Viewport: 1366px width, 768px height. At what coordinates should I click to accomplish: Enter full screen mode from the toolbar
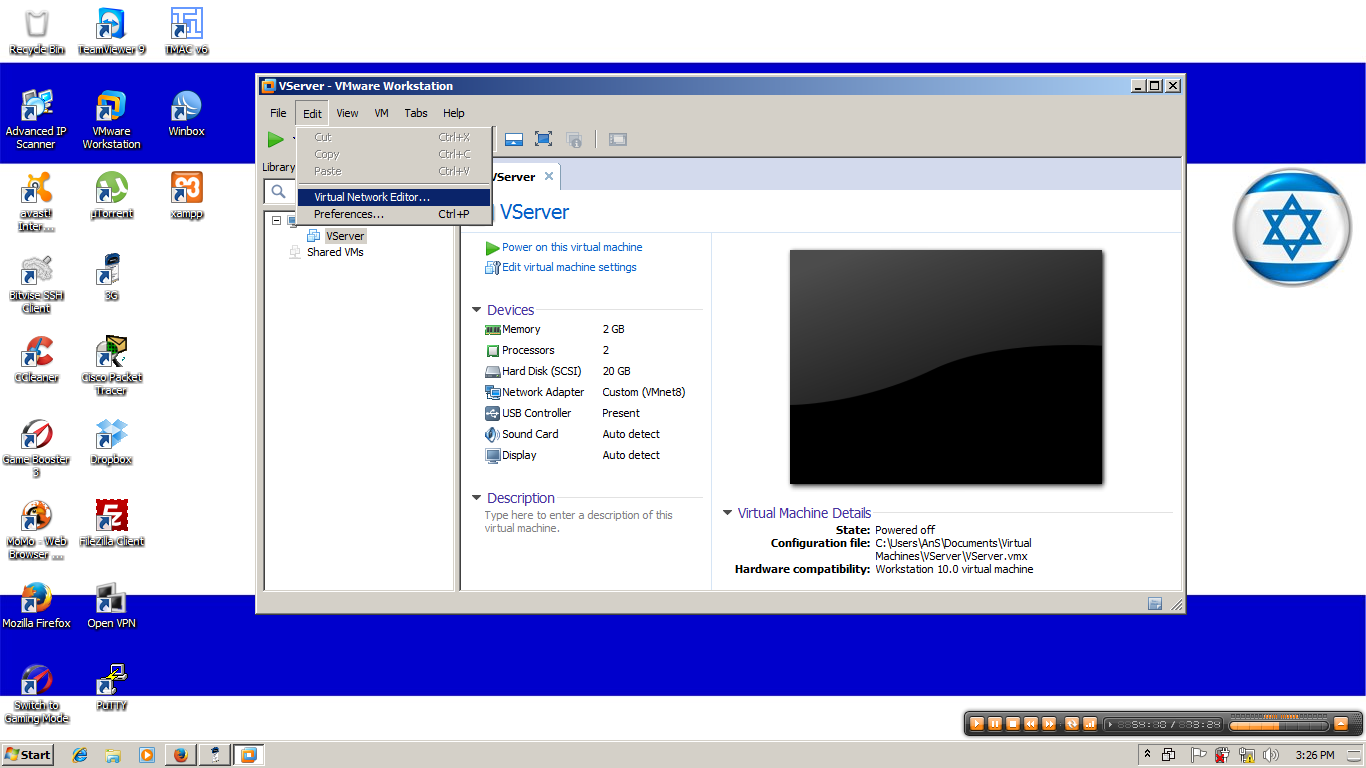pos(543,139)
